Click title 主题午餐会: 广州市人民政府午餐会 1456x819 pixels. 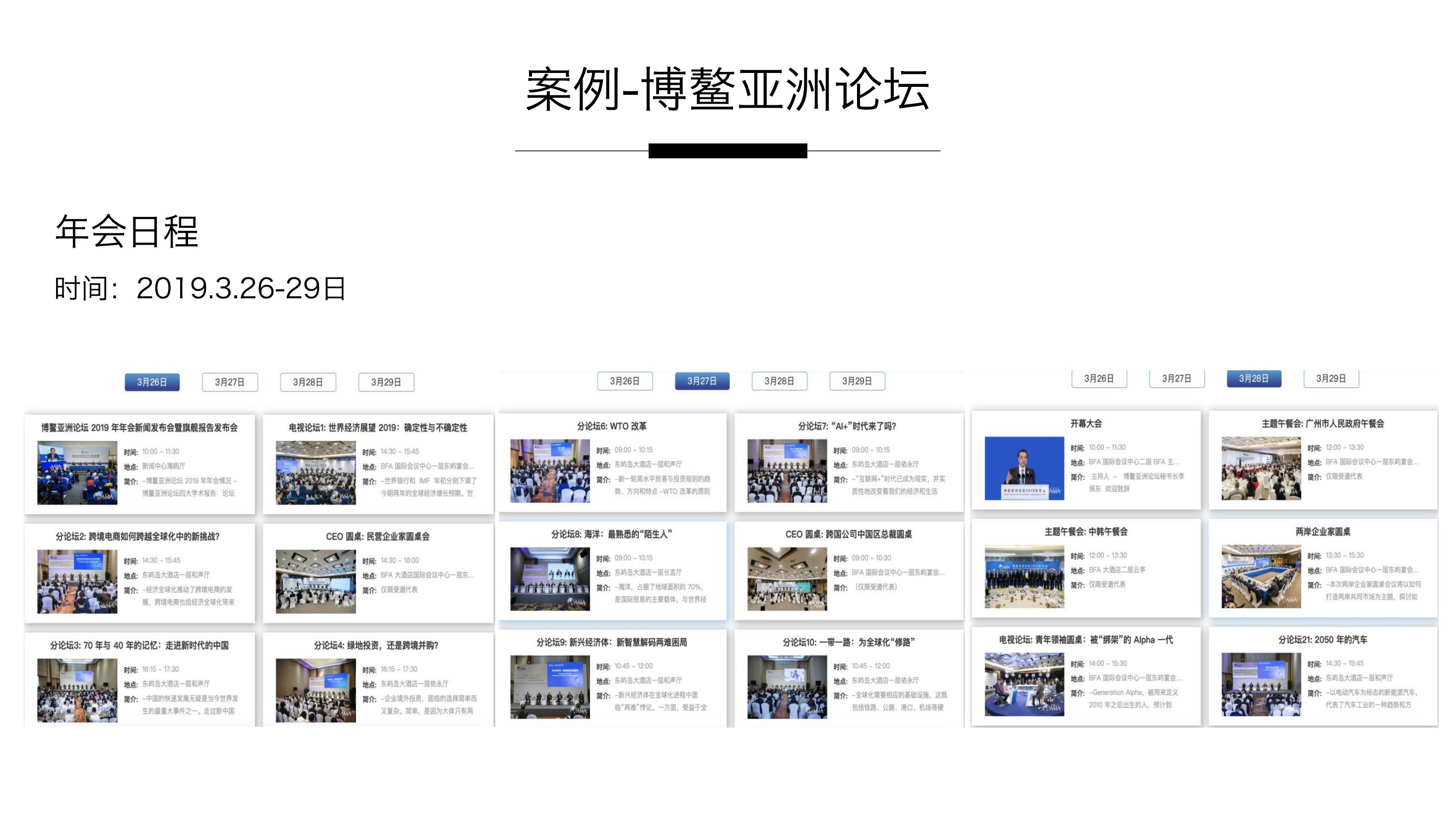[x=1323, y=423]
